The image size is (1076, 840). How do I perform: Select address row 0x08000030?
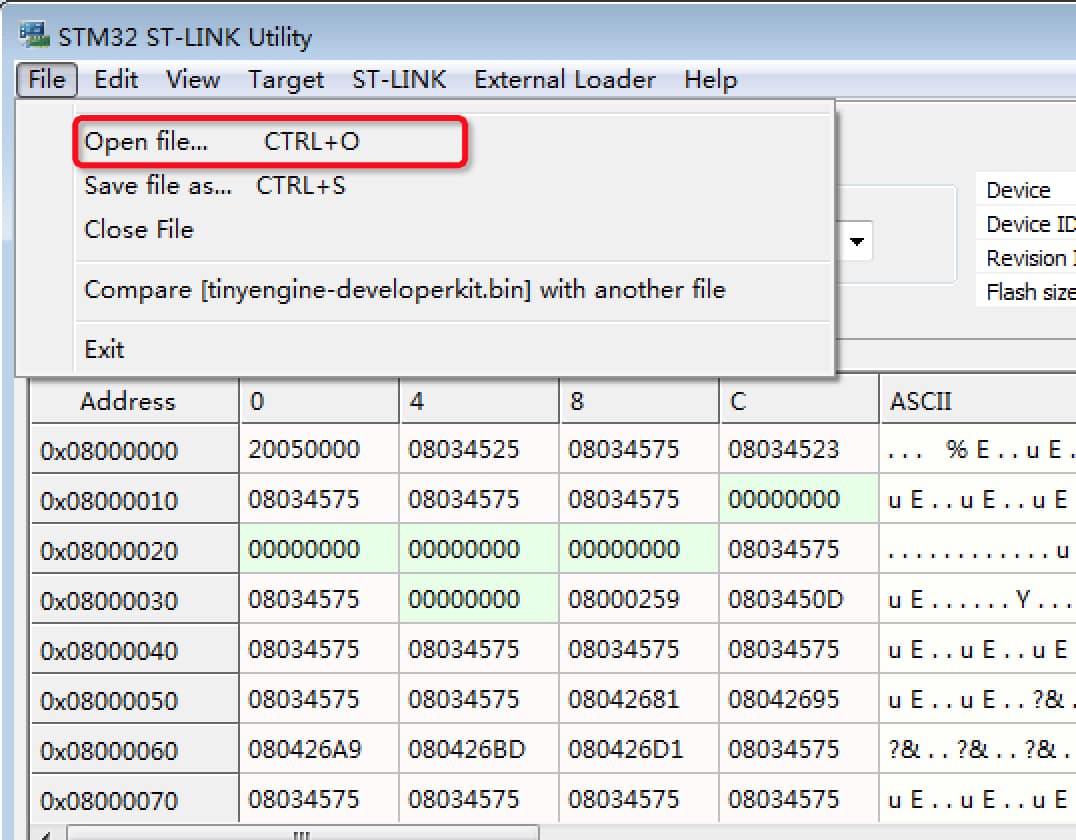tap(134, 600)
